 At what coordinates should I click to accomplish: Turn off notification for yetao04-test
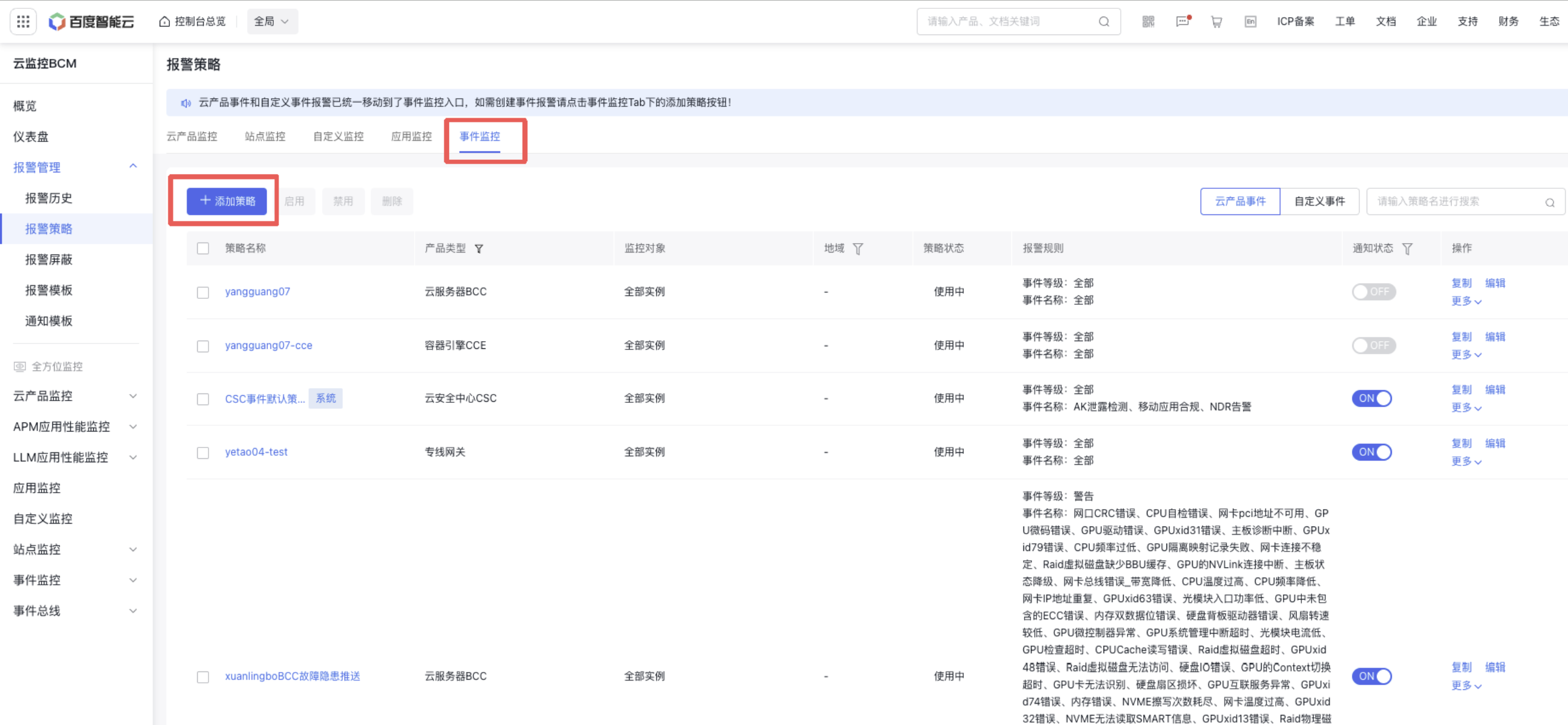[x=1371, y=452]
